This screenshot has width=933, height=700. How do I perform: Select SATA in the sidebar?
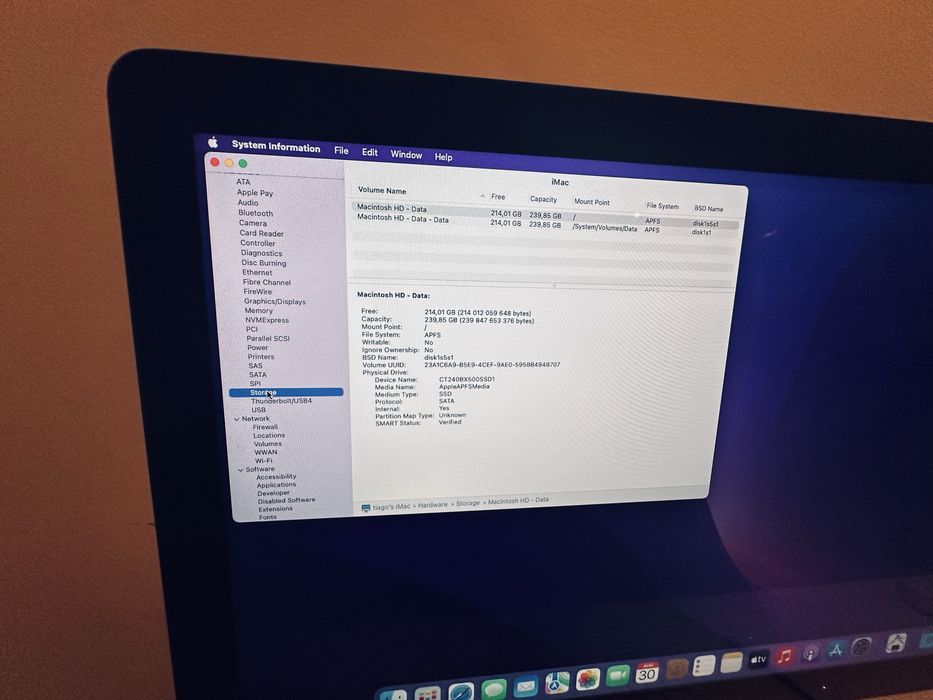click(x=258, y=375)
